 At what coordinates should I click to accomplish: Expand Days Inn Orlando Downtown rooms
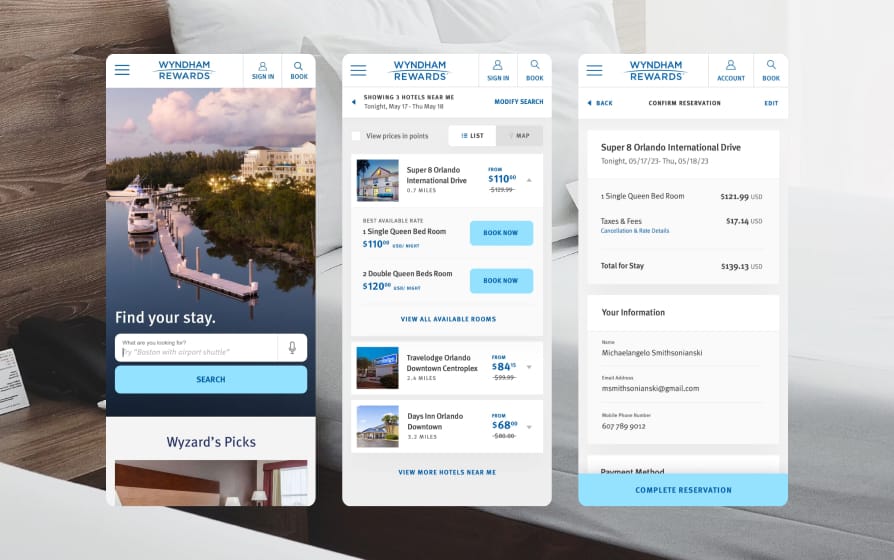pos(529,426)
